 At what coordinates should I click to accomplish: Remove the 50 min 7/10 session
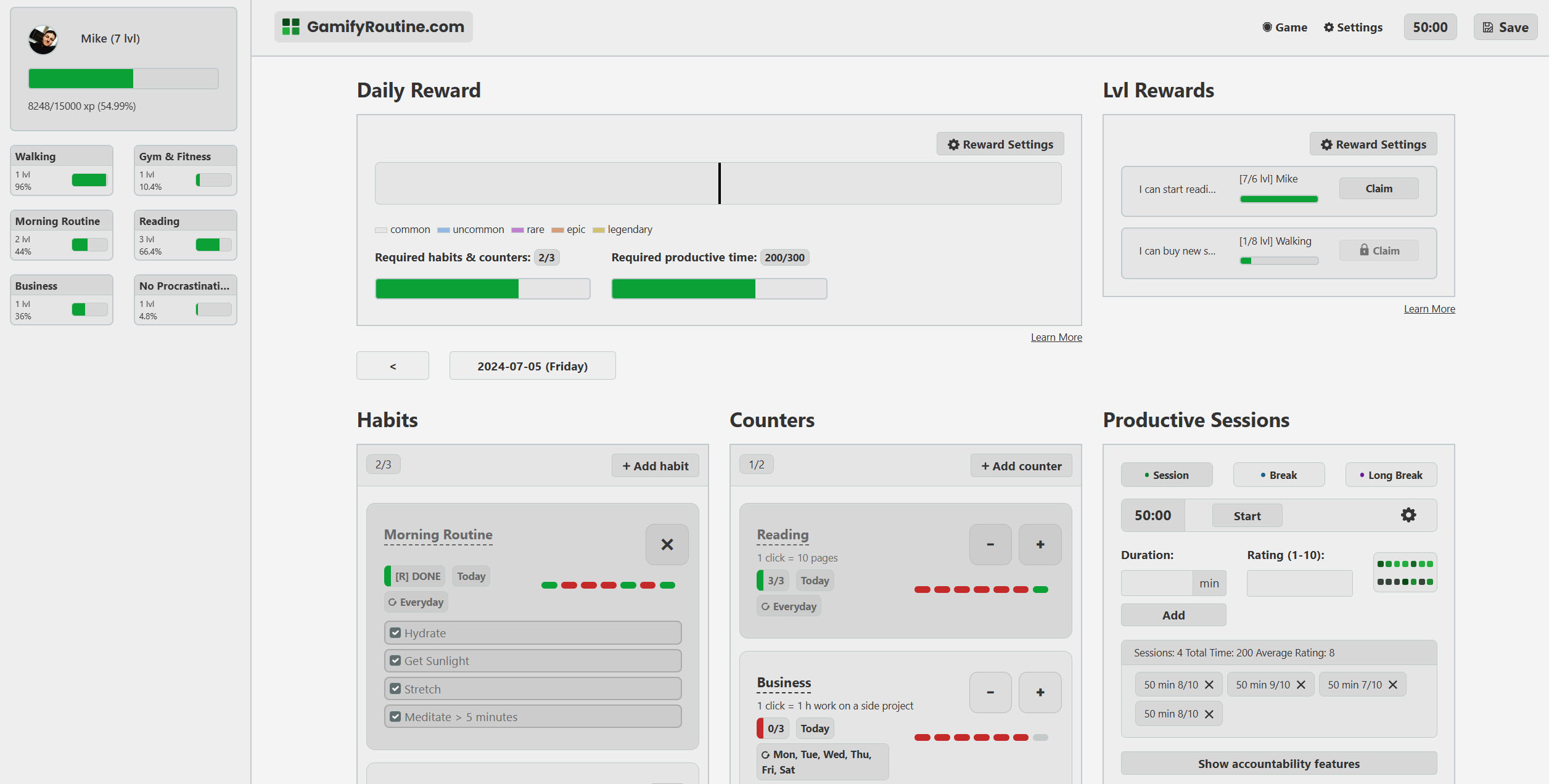click(1393, 685)
